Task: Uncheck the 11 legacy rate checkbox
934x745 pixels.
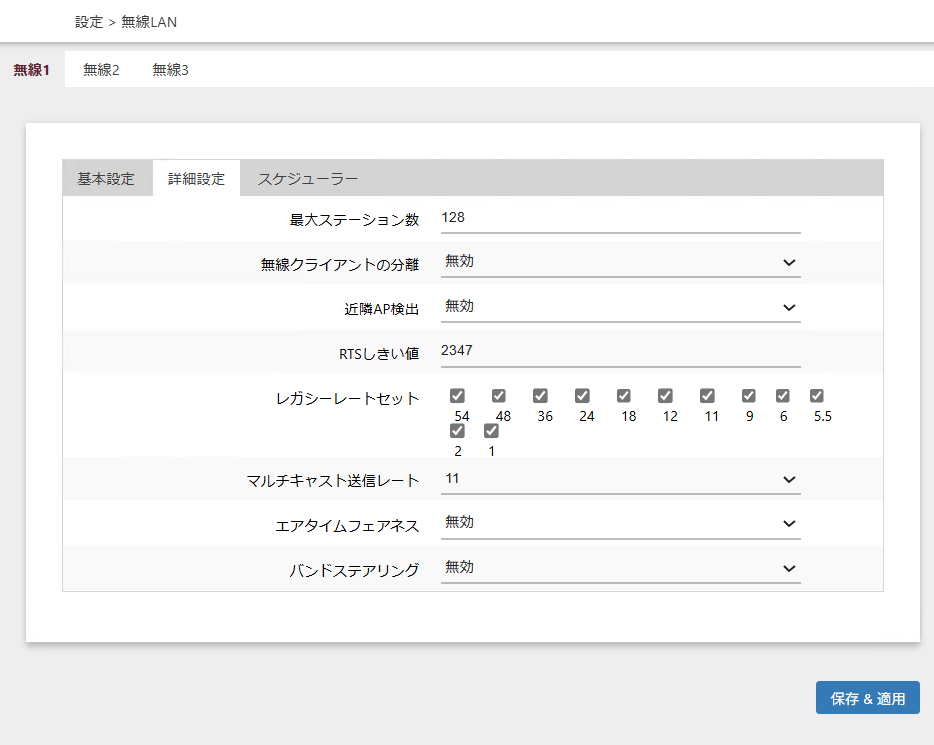Action: coord(707,396)
